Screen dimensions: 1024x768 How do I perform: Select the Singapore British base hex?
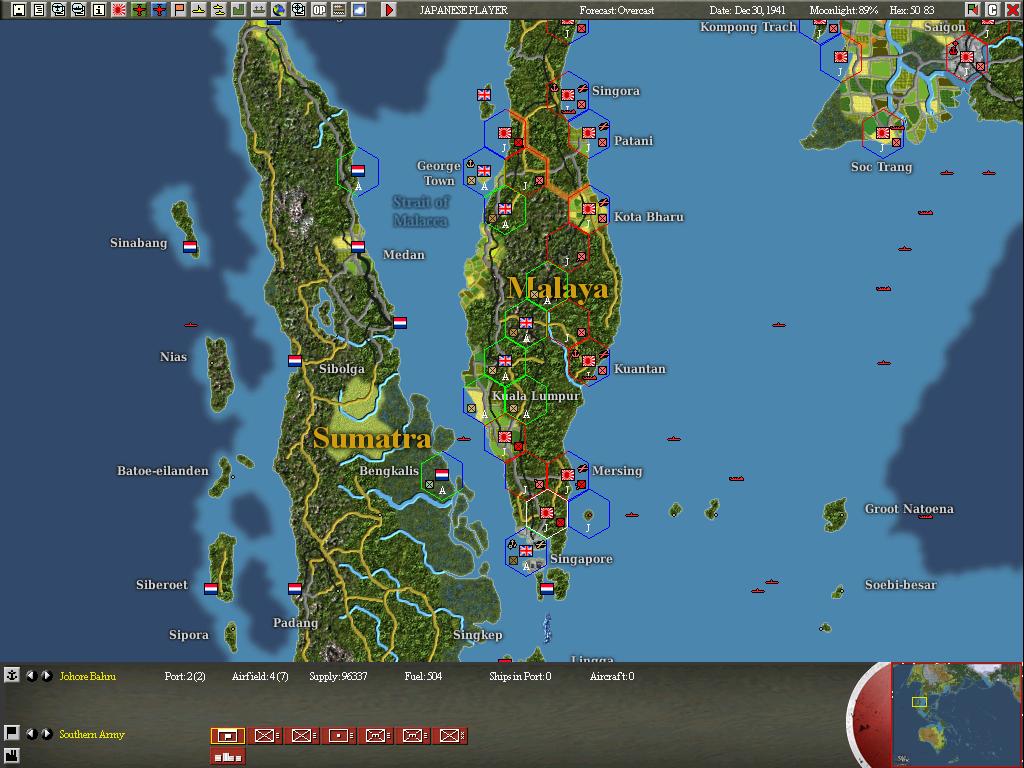click(526, 553)
